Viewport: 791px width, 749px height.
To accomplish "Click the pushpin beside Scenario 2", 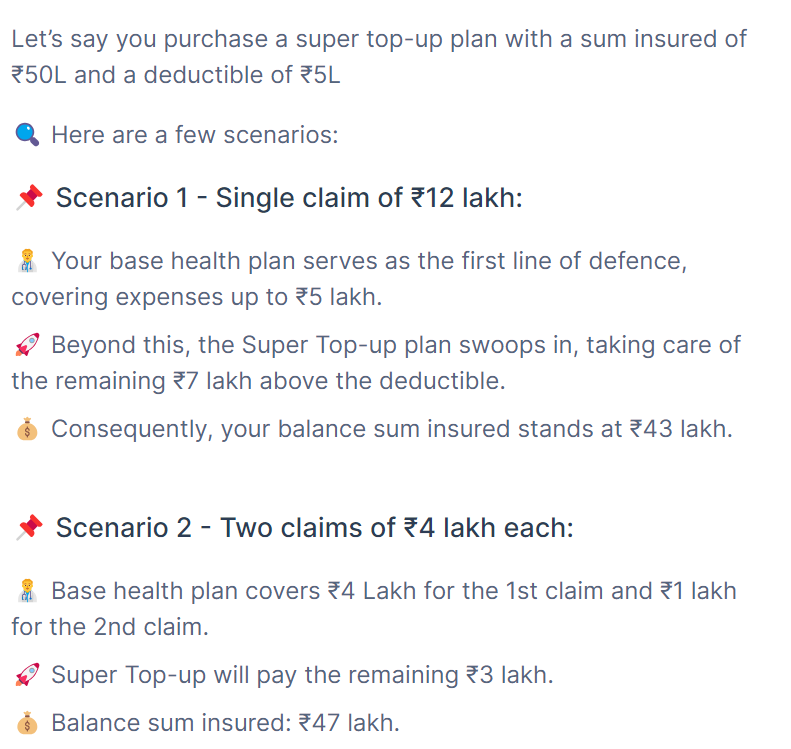I will pos(29,527).
